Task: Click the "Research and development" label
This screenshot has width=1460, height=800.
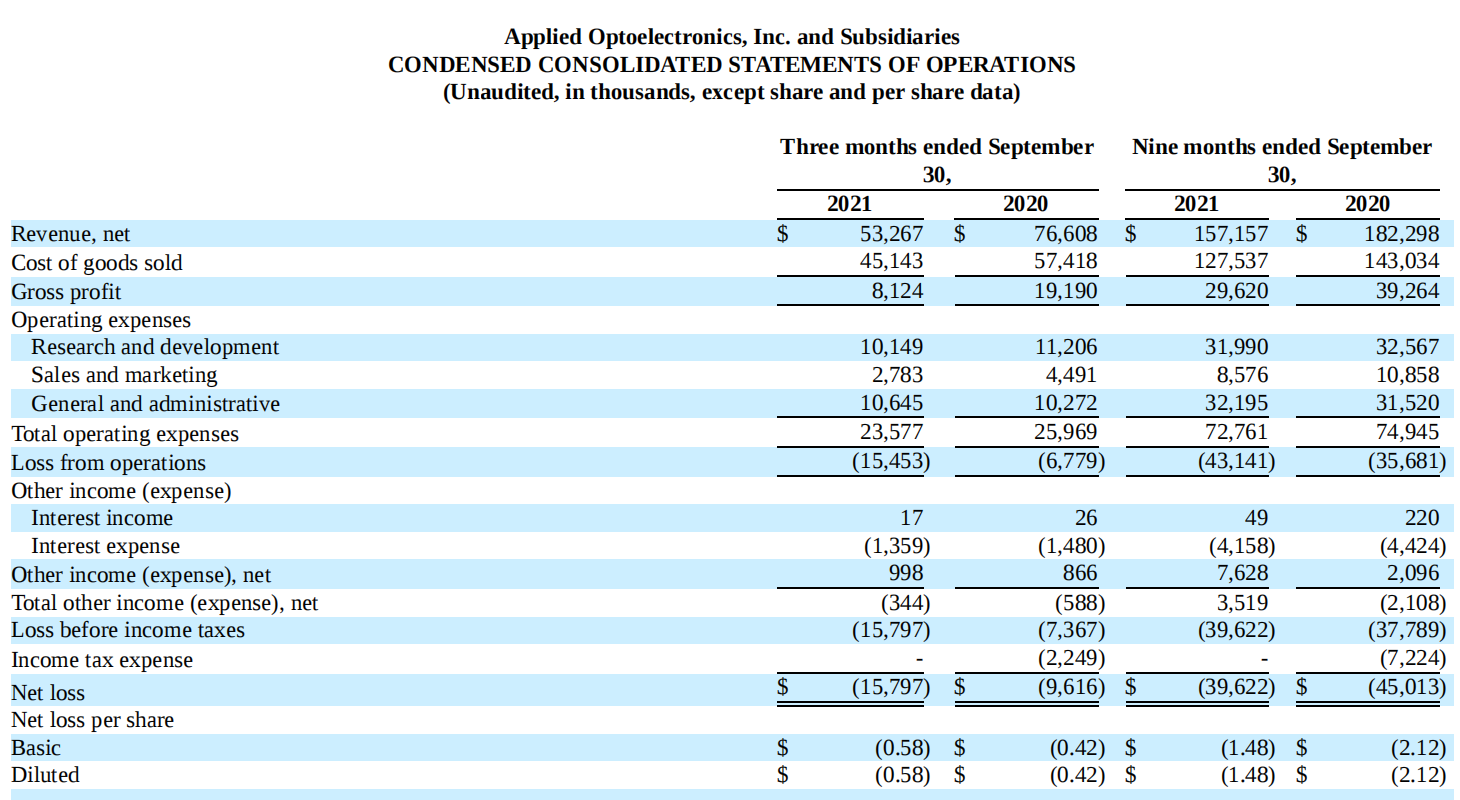Action: click(155, 347)
